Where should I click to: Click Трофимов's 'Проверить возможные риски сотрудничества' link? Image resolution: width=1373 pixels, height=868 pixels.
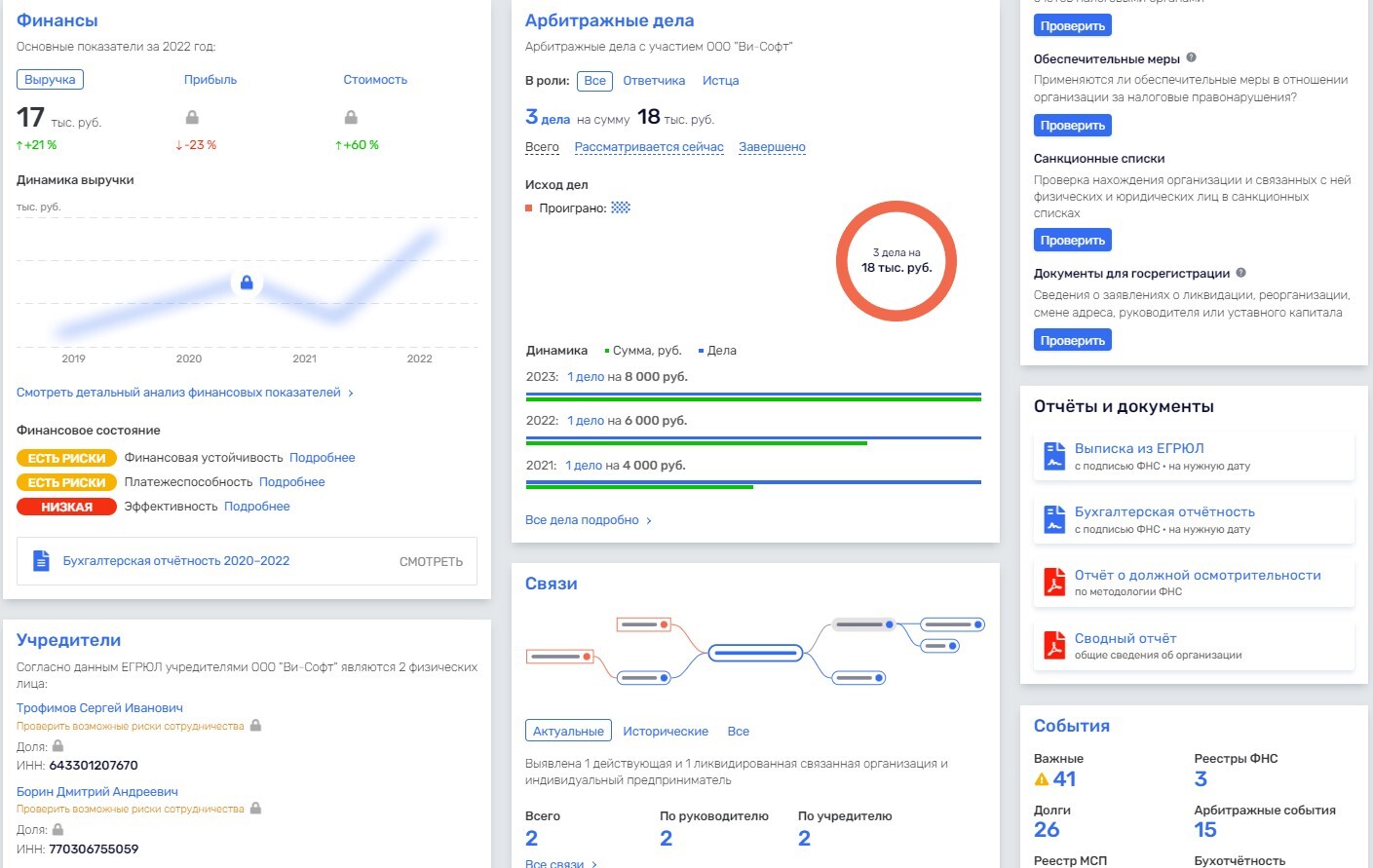(131, 727)
